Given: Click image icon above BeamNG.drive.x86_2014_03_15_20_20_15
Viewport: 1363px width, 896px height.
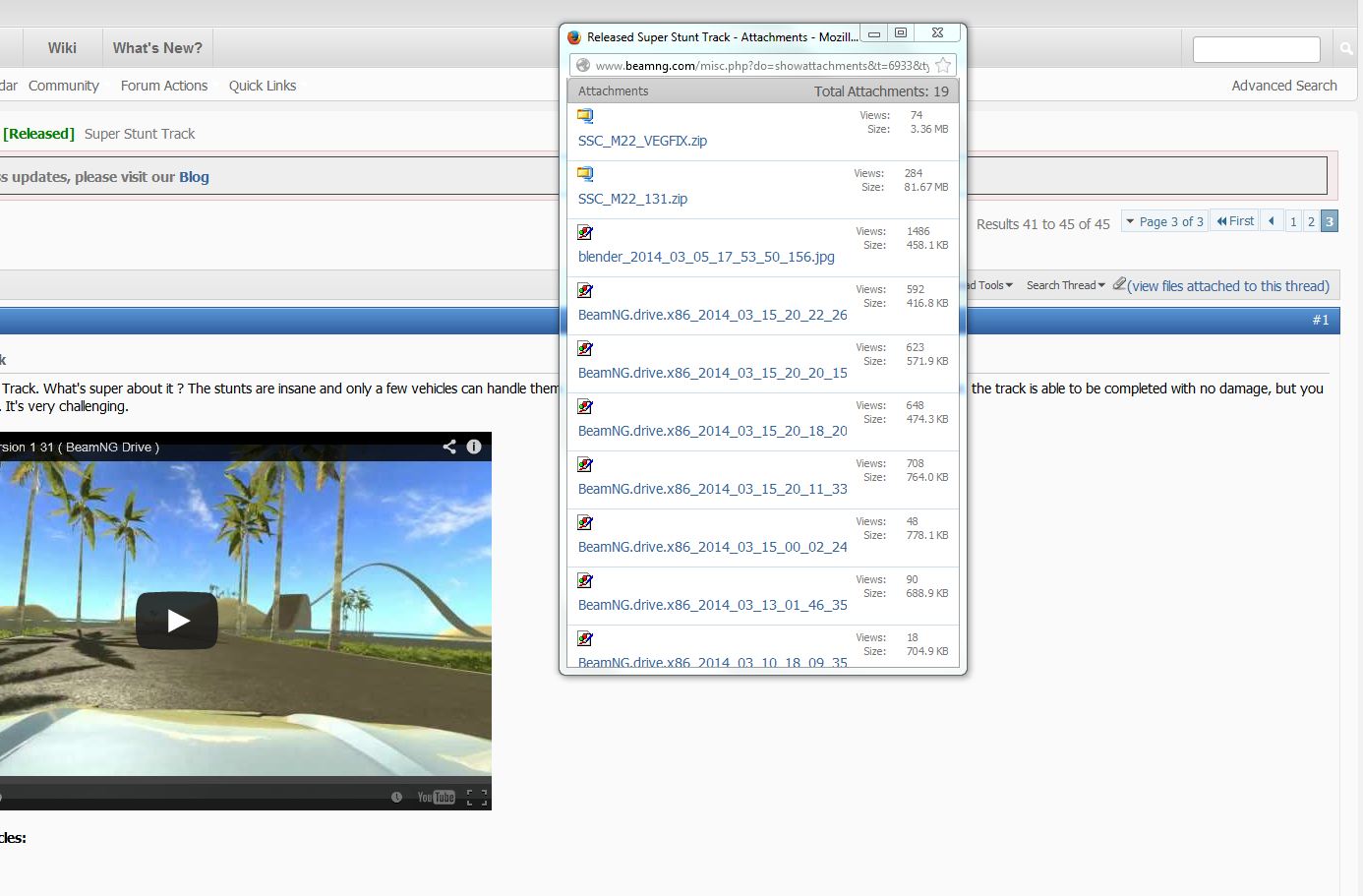Looking at the screenshot, I should [585, 348].
